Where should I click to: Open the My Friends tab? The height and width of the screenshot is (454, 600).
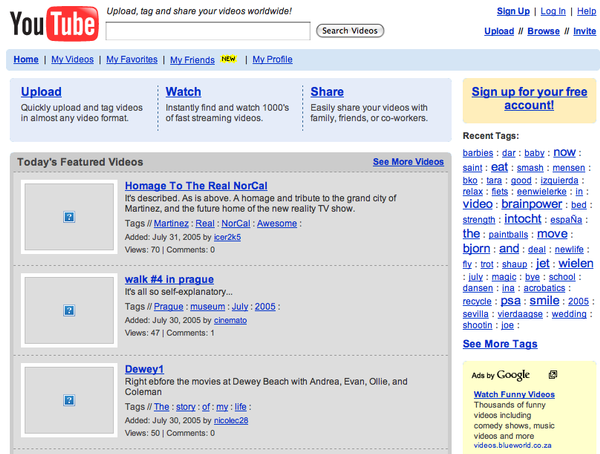tap(192, 60)
